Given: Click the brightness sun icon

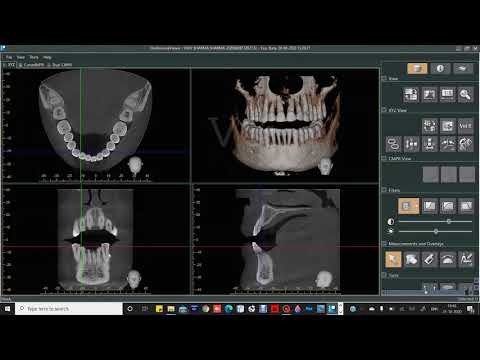Looking at the screenshot, I should click(391, 231).
